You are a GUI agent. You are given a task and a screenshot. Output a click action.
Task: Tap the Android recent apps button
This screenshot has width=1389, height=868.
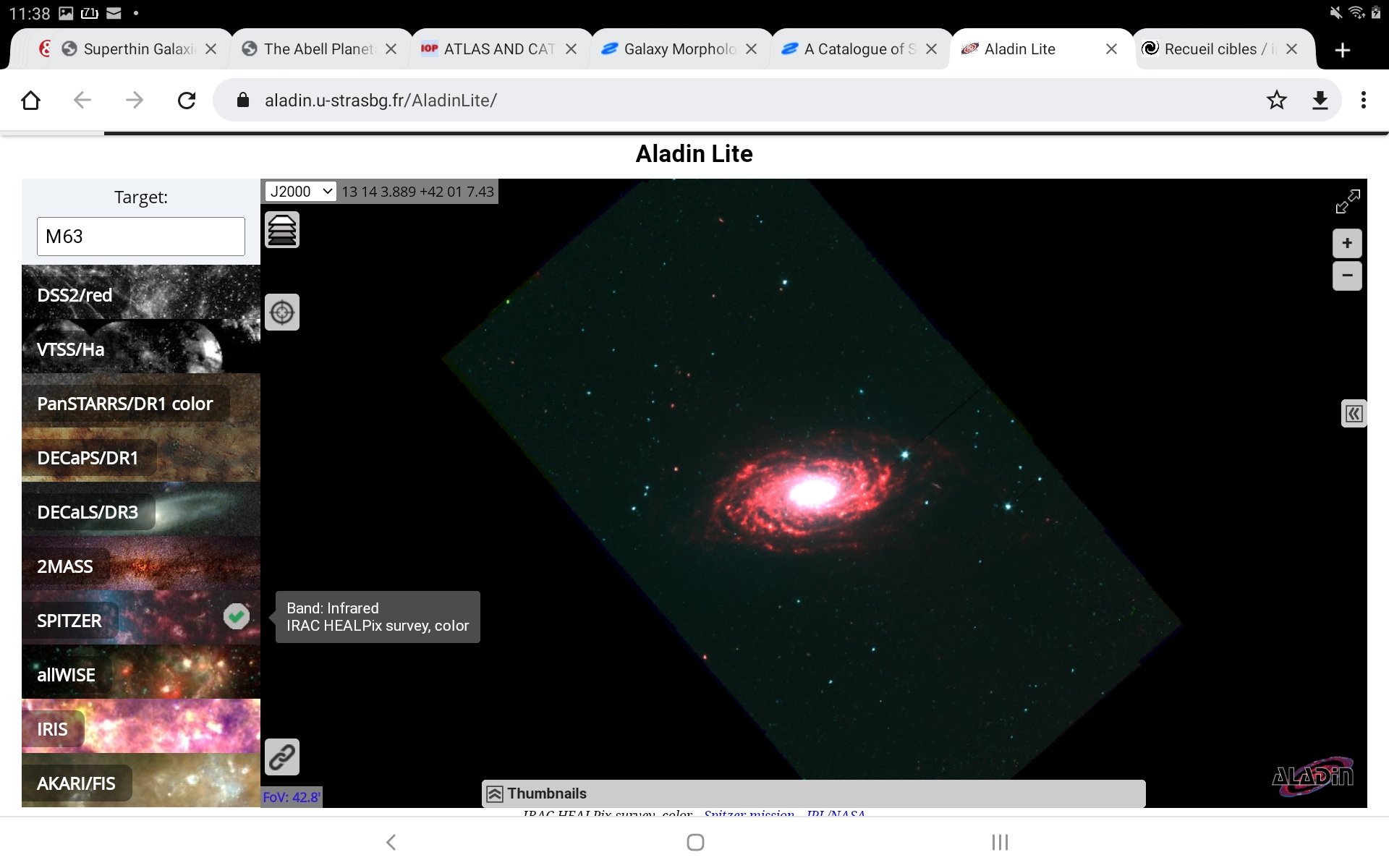pos(1000,842)
